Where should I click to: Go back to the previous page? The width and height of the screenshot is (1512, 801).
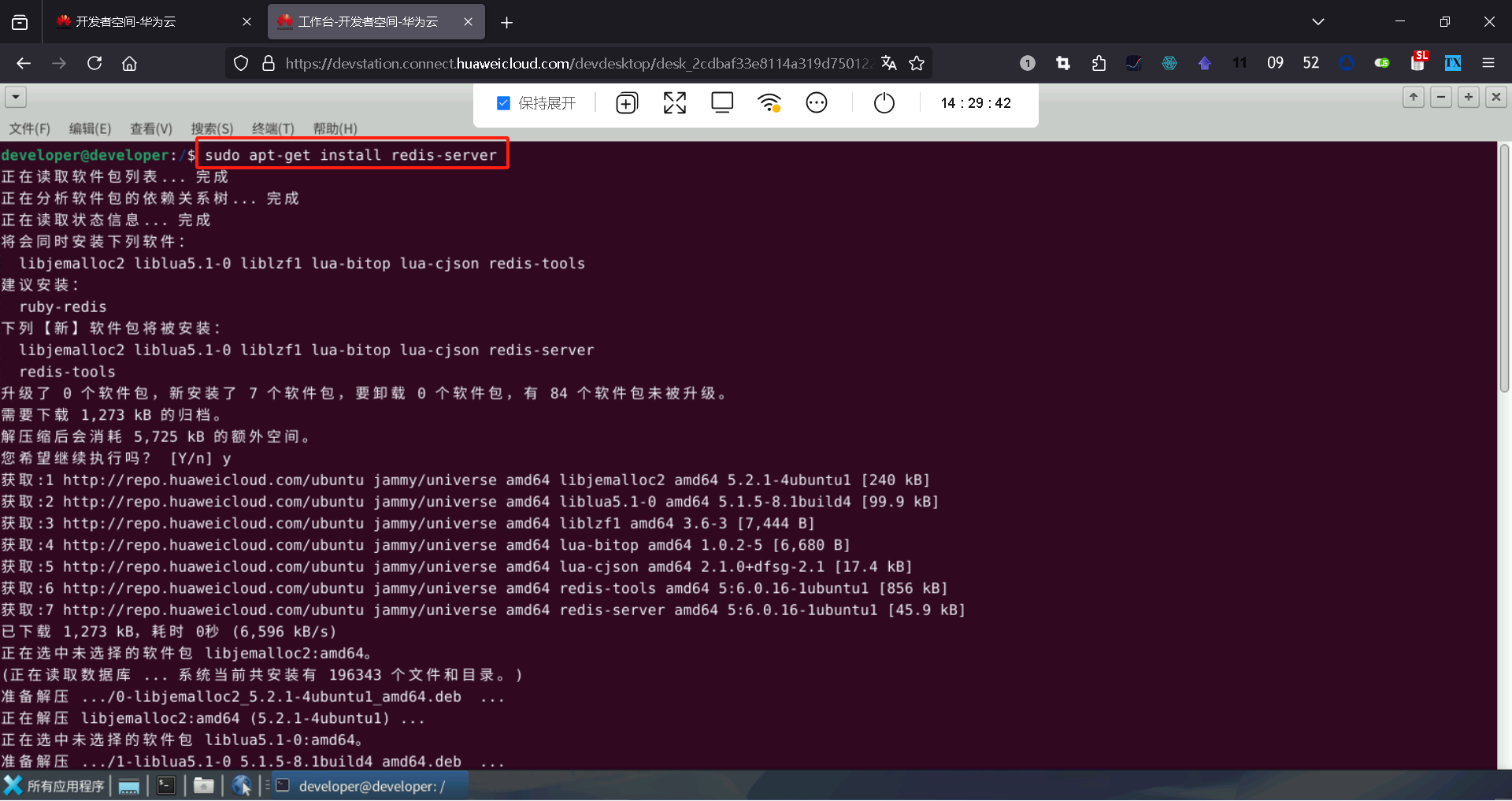24,63
